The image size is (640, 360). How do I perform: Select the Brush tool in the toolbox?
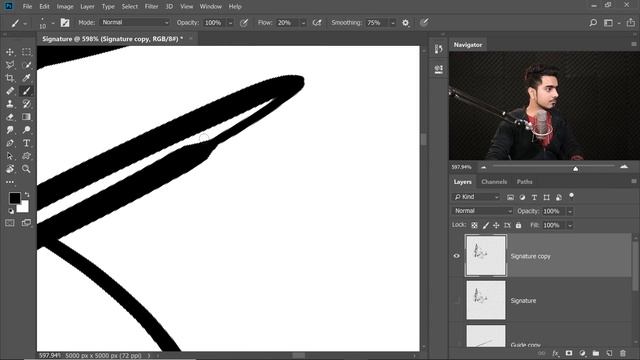point(27,91)
